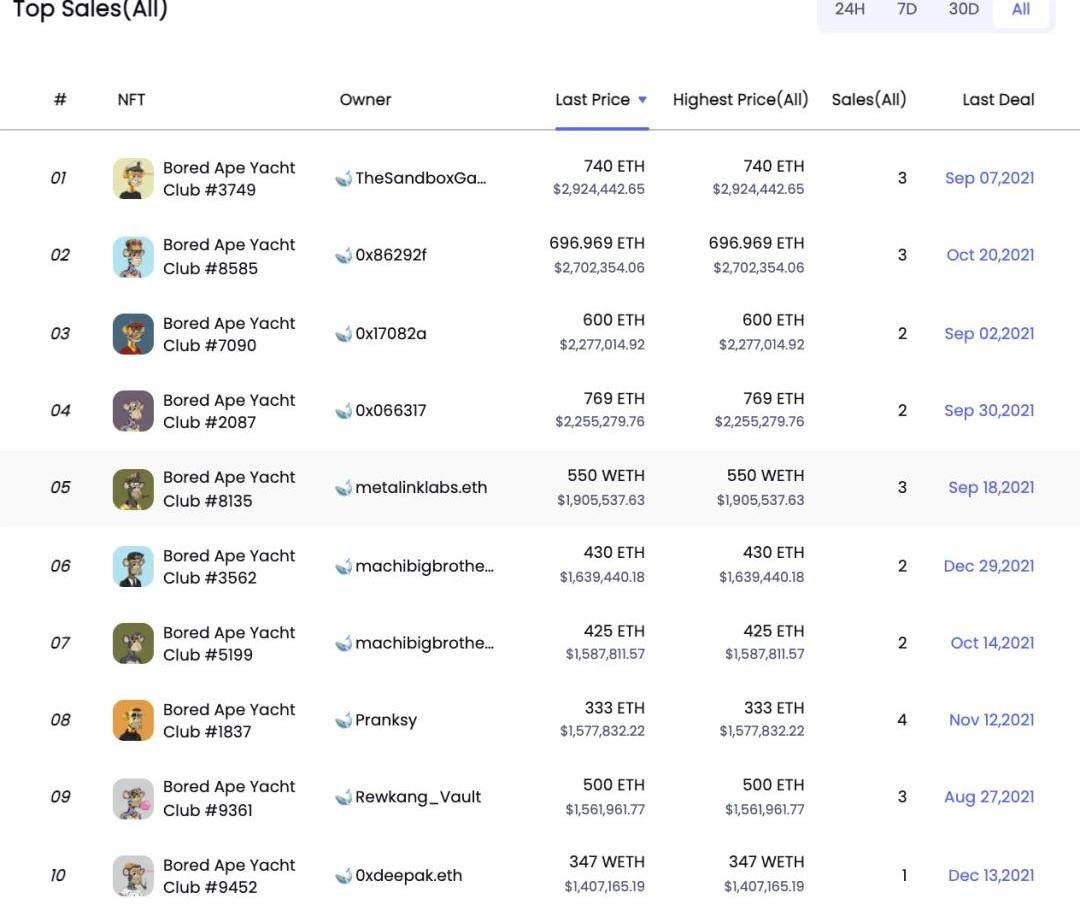Click the NFT column header
Image resolution: width=1080 pixels, height=904 pixels.
tap(131, 100)
